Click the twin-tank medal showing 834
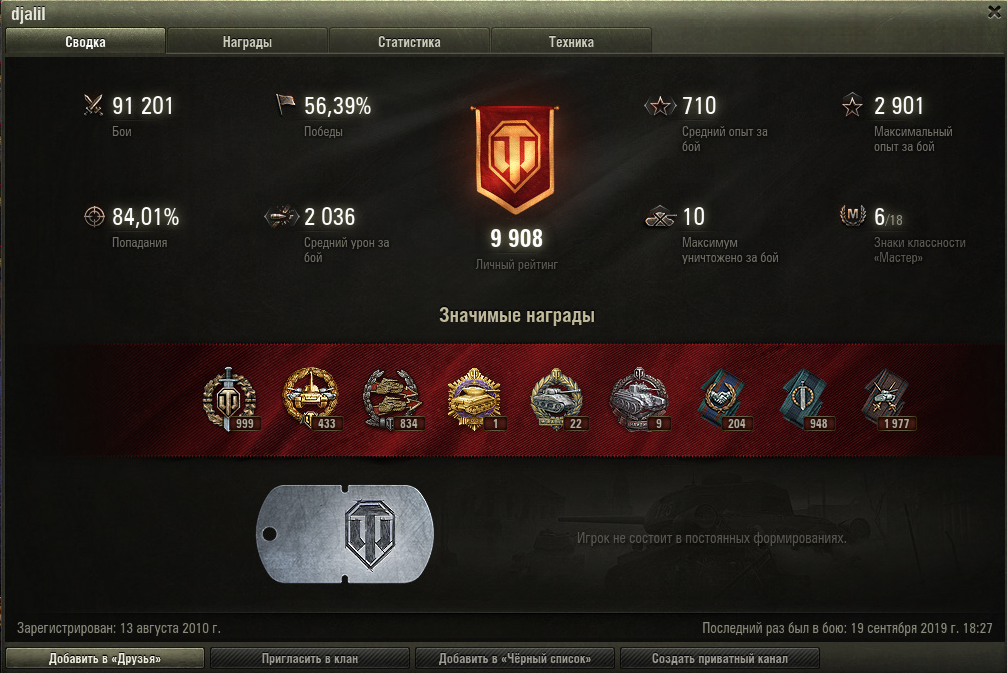This screenshot has height=673, width=1007. click(x=392, y=399)
